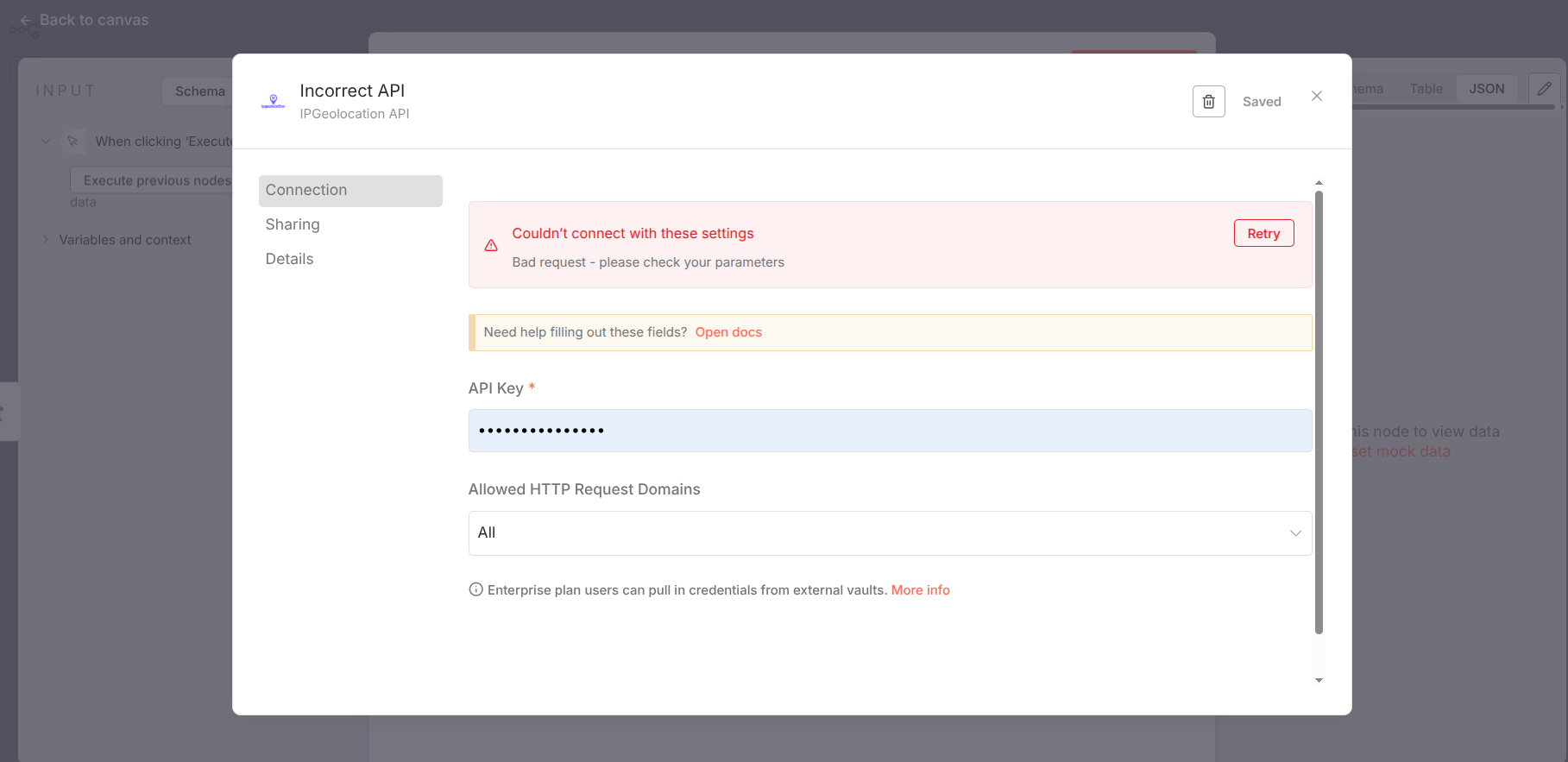The height and width of the screenshot is (762, 1568).
Task: Click the info circle icon near Enterprise note
Action: (475, 589)
